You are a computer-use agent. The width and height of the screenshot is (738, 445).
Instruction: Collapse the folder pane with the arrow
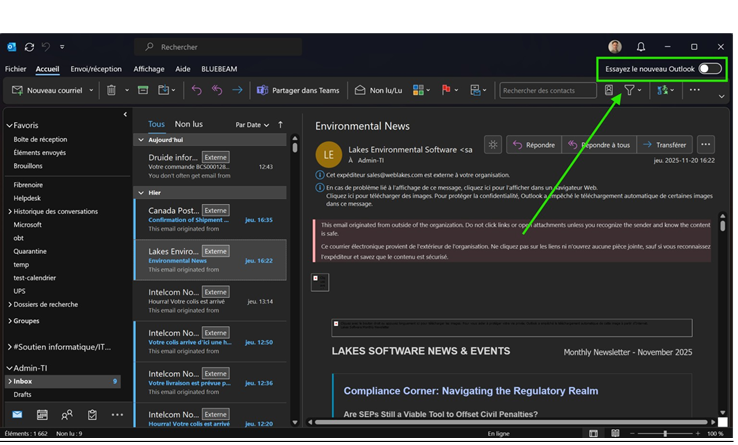125,114
